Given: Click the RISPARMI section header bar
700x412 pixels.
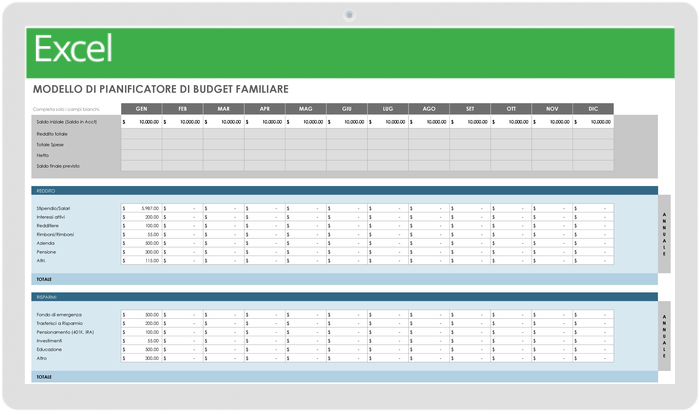Looking at the screenshot, I should pyautogui.click(x=345, y=297).
